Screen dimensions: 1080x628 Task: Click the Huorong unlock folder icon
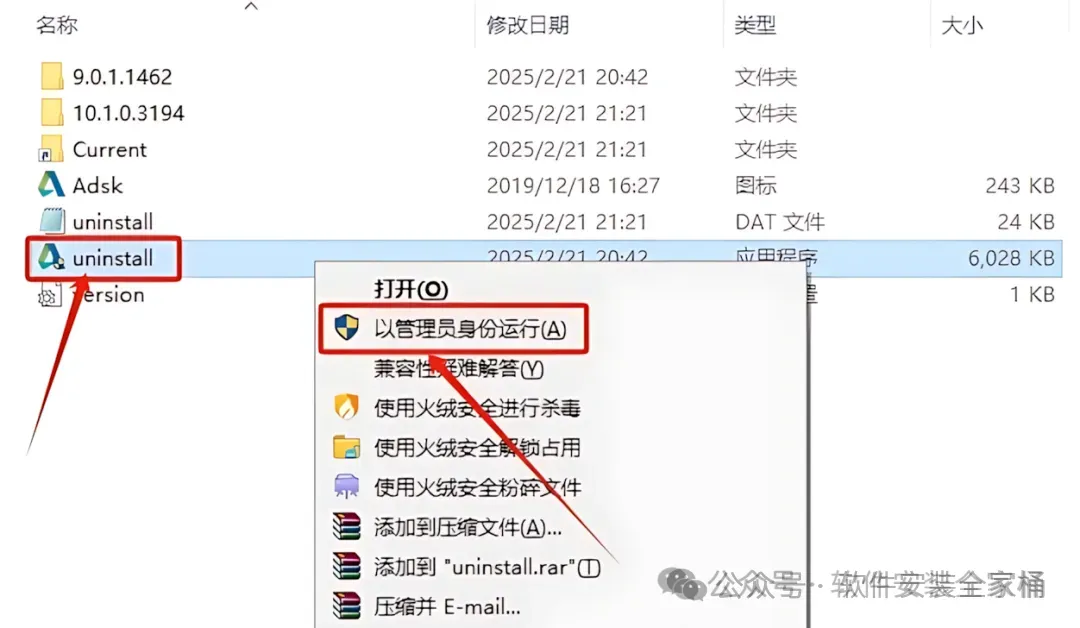tap(346, 447)
